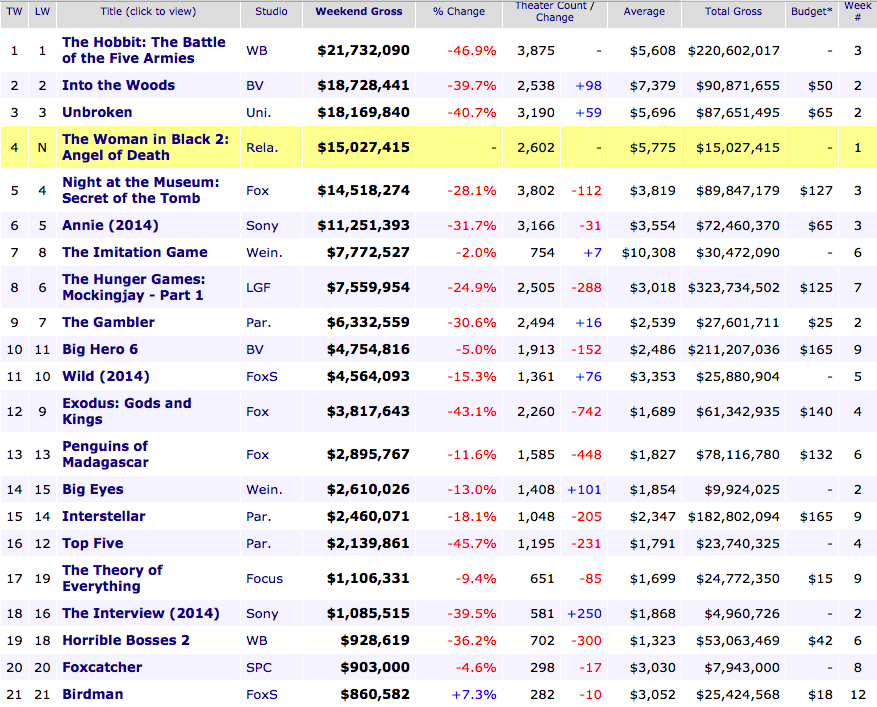
Task: Open The Hobbit: The Battle of the Five Armies
Action: pyautogui.click(x=144, y=50)
